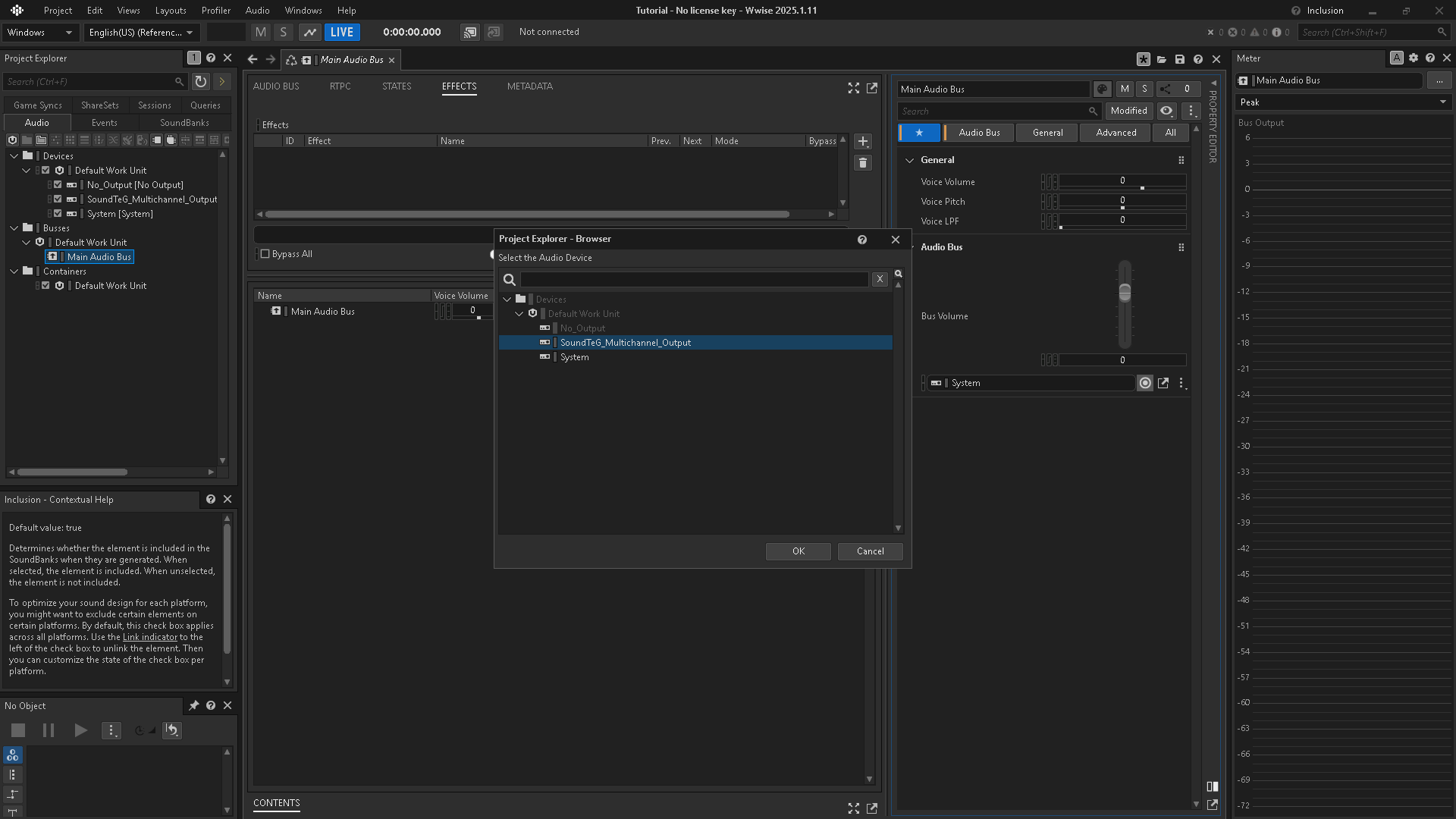Click the add effect plus icon
This screenshot has width=1456, height=819.
(x=863, y=142)
